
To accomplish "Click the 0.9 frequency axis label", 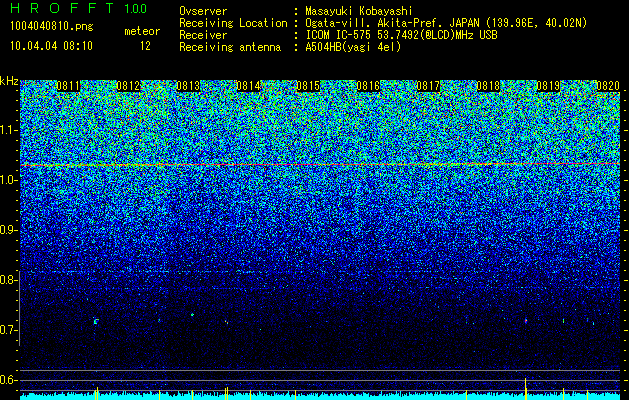I will click(x=6, y=230).
